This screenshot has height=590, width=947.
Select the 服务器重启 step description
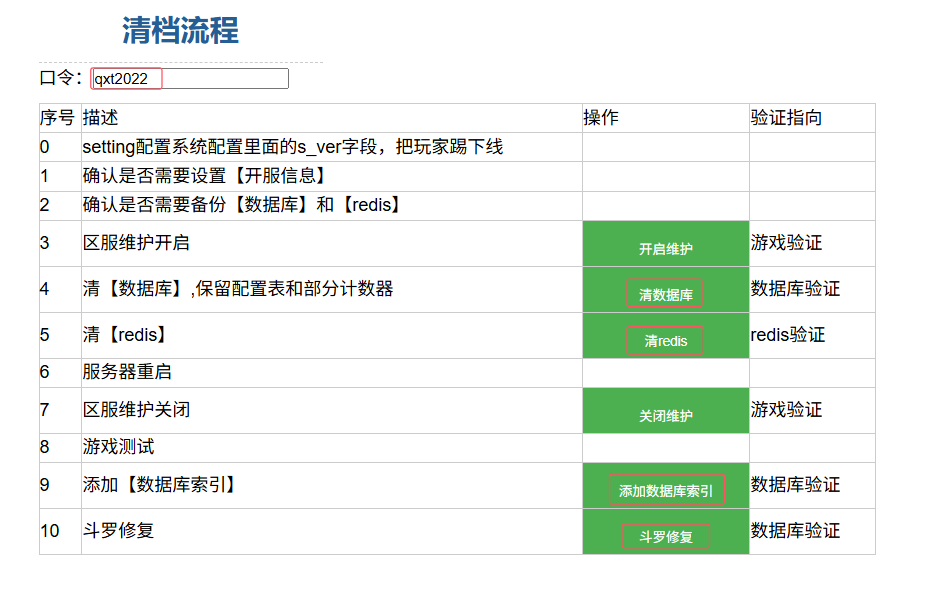[127, 372]
